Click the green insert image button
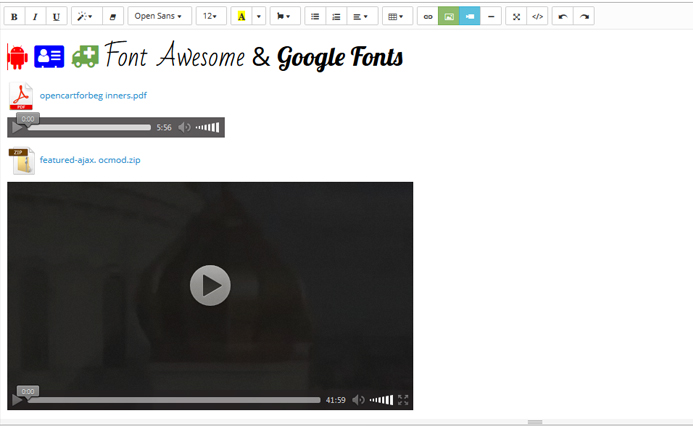 [x=449, y=16]
